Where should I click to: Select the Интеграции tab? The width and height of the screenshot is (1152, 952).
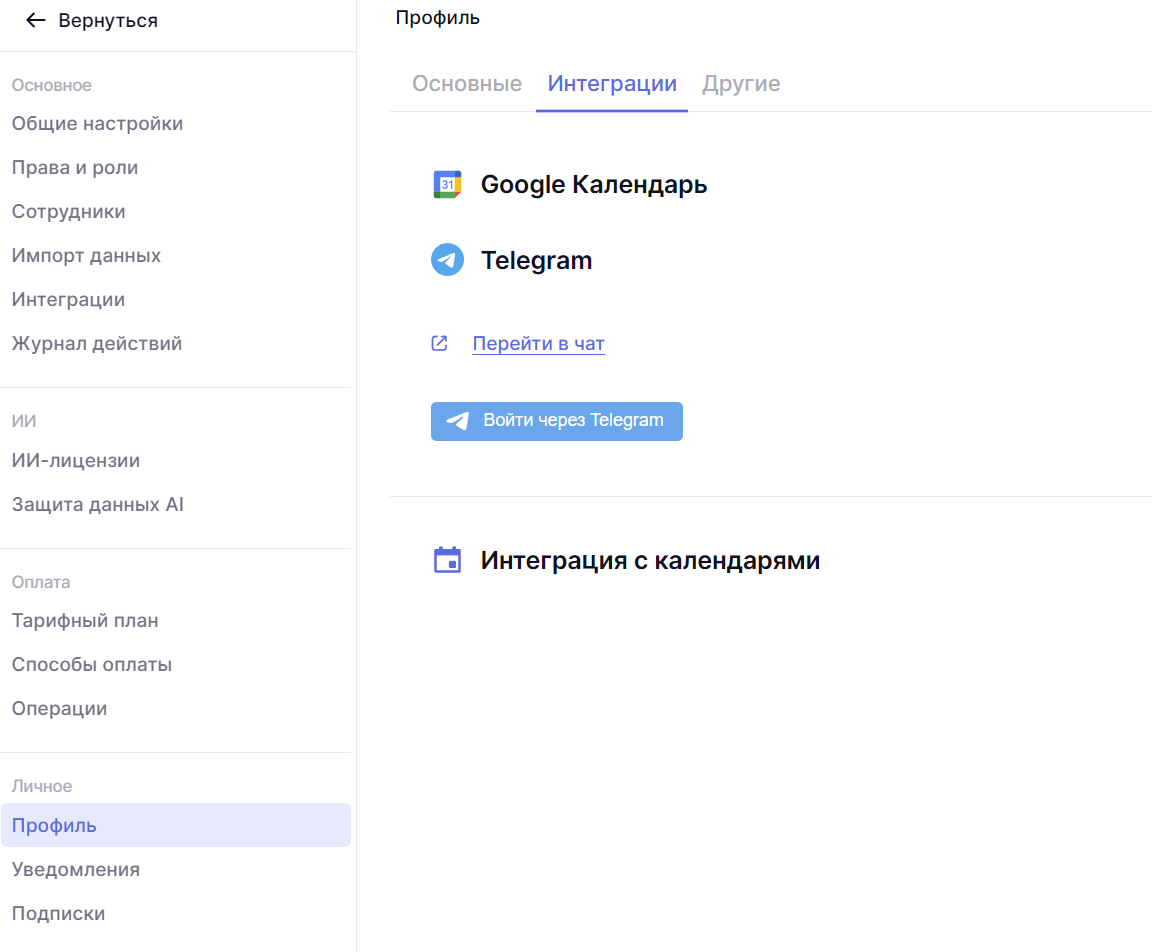(x=612, y=84)
